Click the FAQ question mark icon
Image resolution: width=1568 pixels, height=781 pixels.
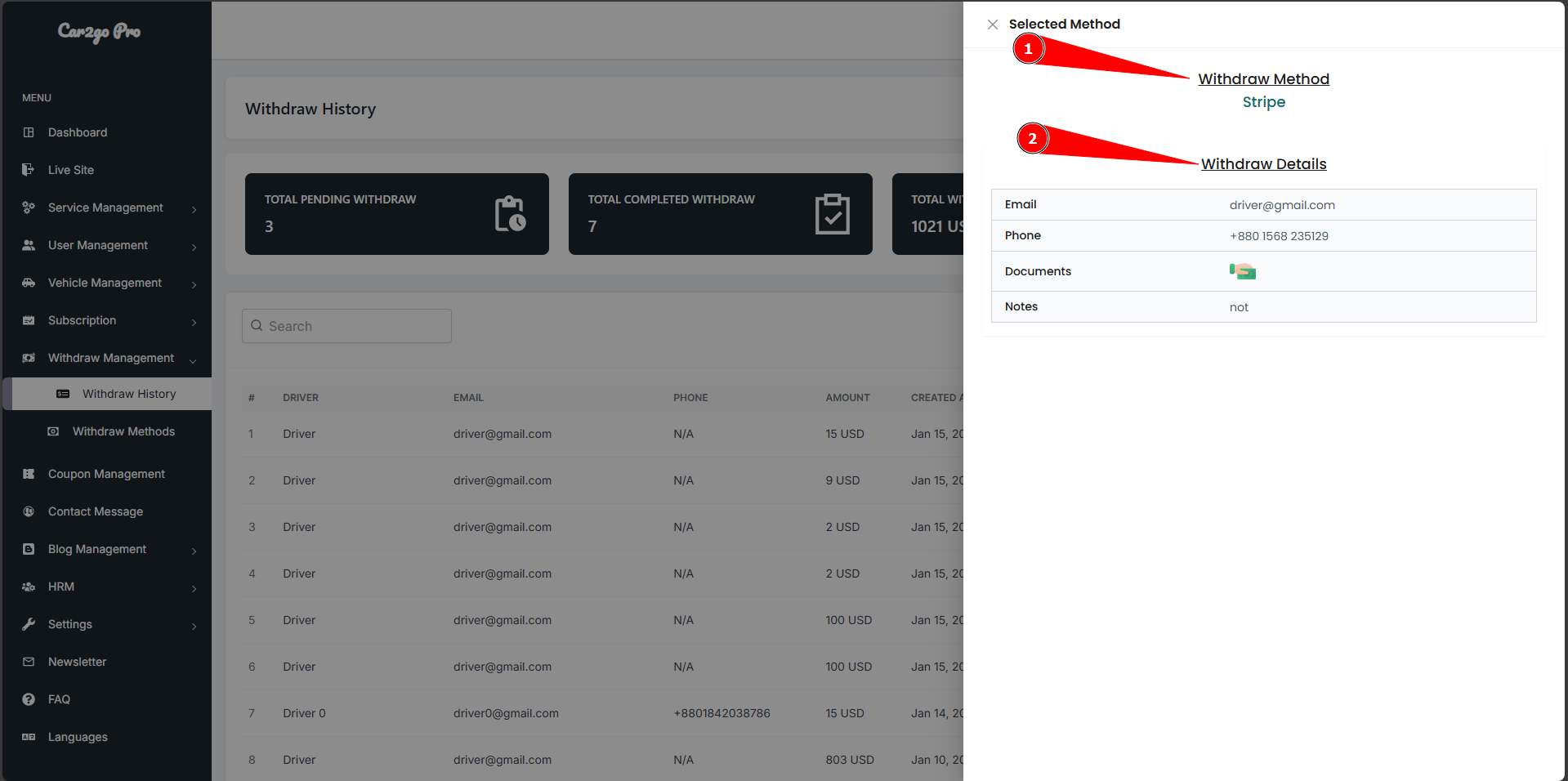click(29, 699)
